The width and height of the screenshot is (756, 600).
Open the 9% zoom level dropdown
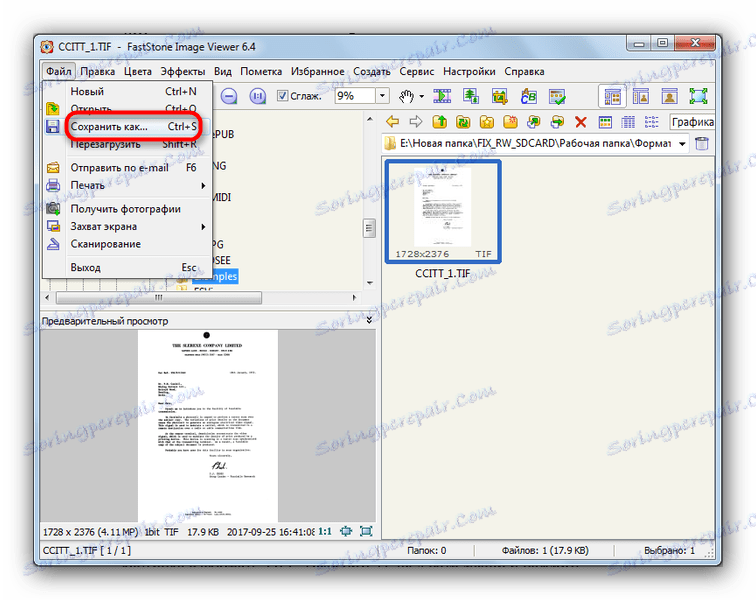tap(382, 95)
